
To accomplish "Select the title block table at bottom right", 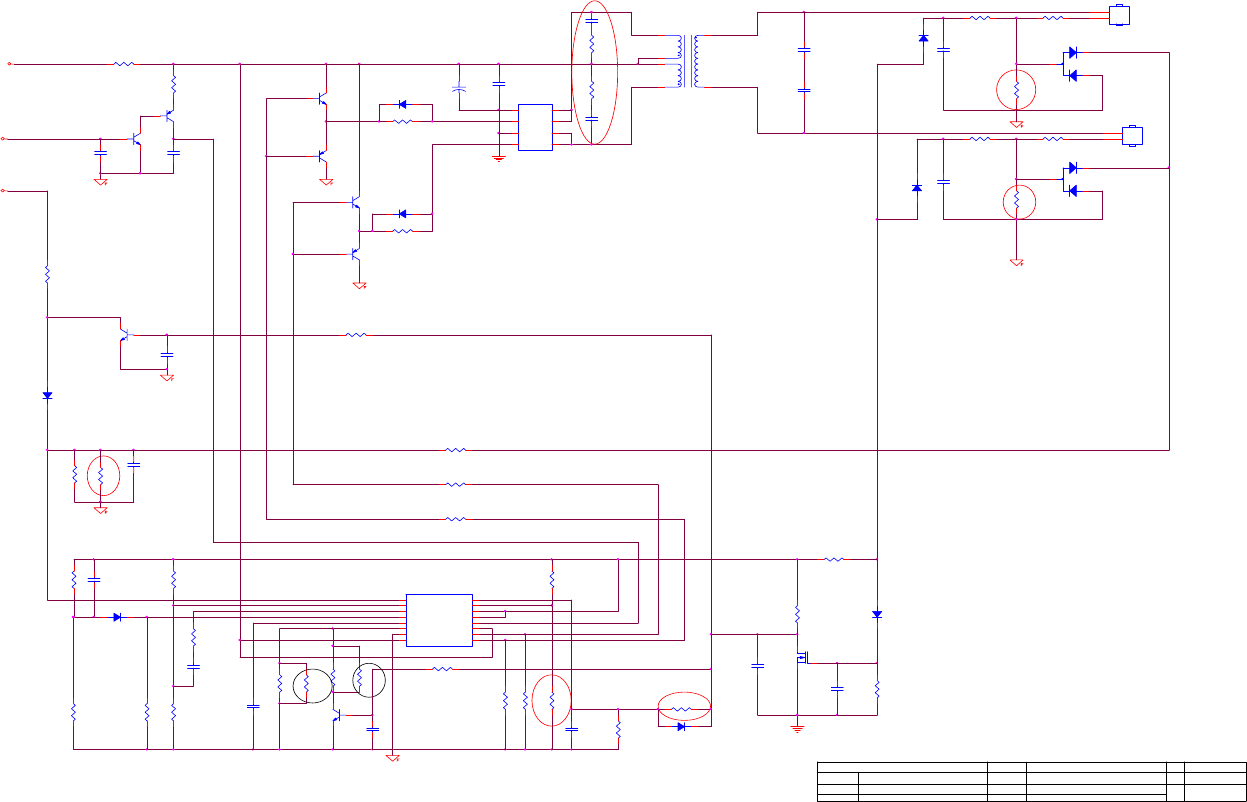I will [1032, 781].
